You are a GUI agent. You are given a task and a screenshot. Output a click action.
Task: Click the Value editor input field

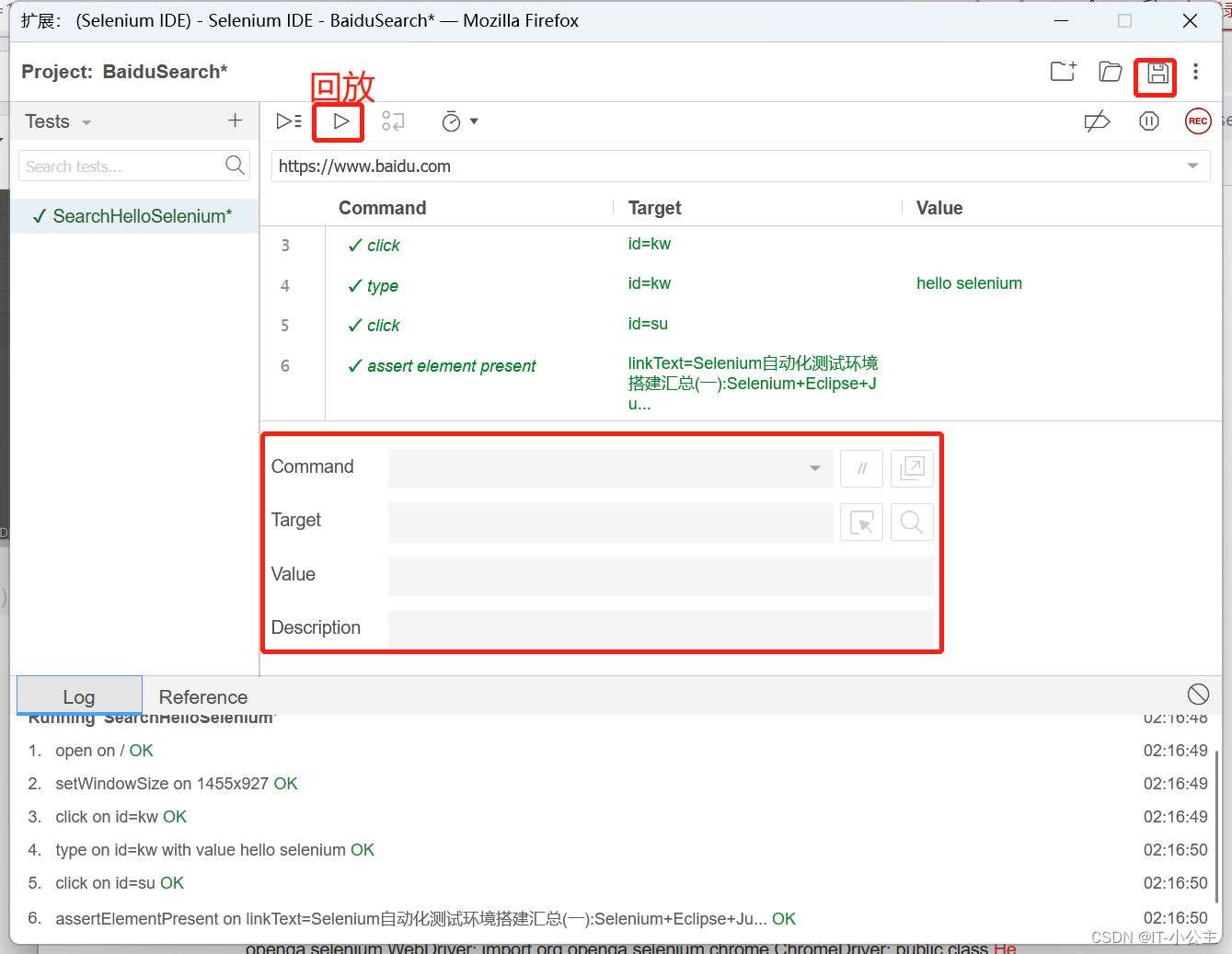click(x=661, y=575)
